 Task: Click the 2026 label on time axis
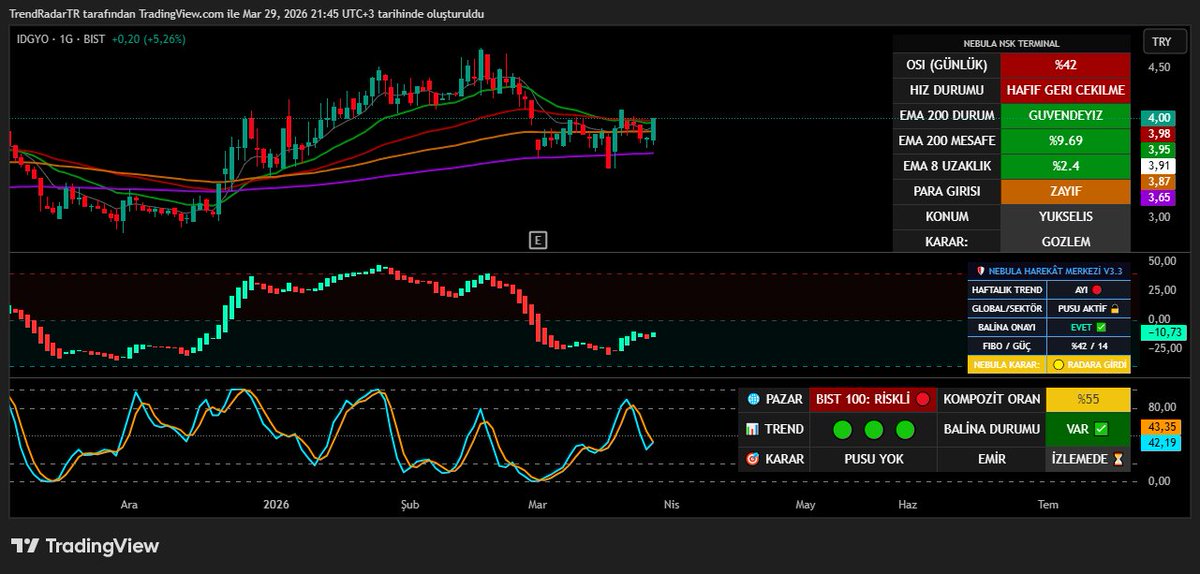point(275,505)
